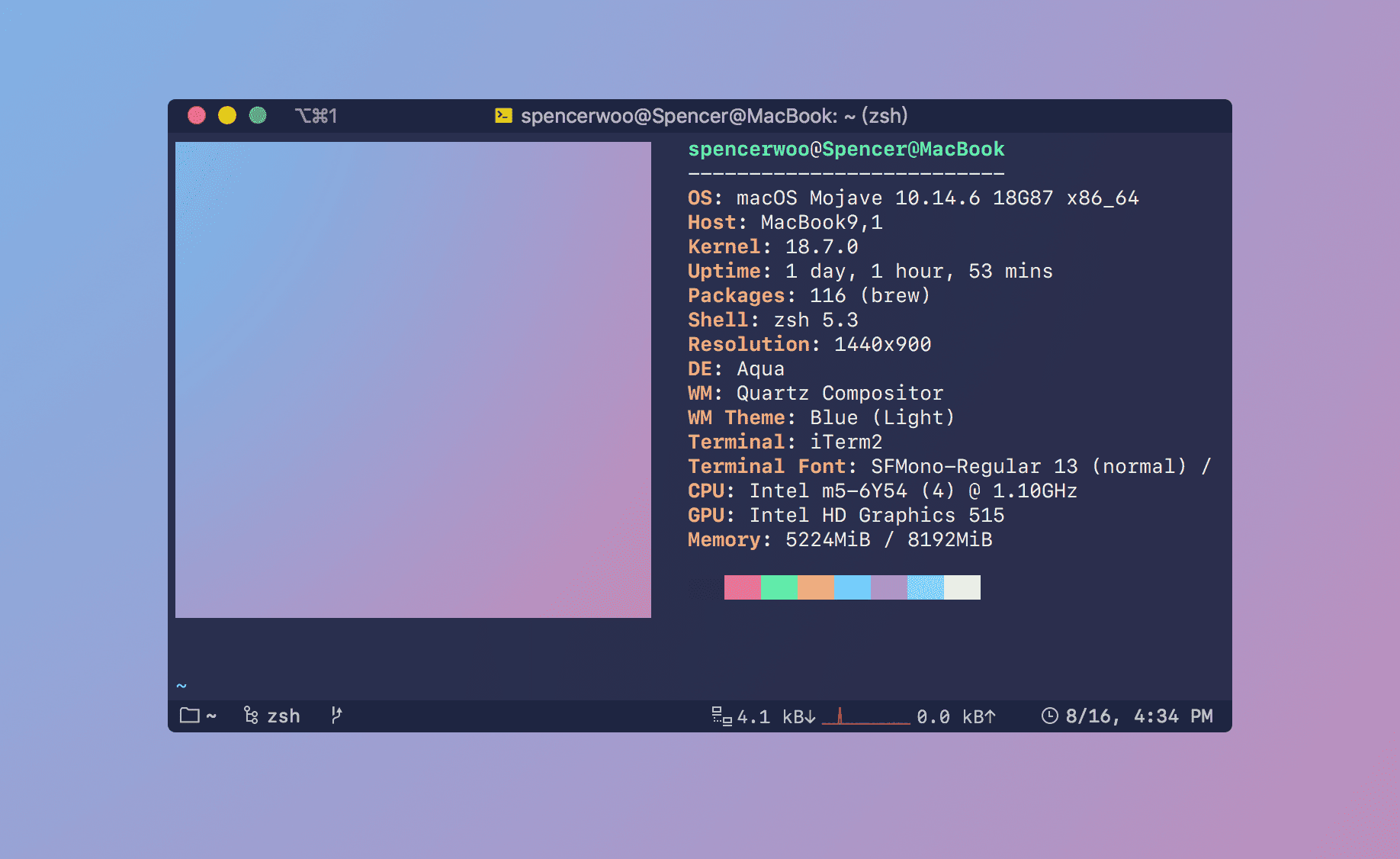Click the process tree icon beside zsh
This screenshot has height=859, width=1400.
[251, 716]
